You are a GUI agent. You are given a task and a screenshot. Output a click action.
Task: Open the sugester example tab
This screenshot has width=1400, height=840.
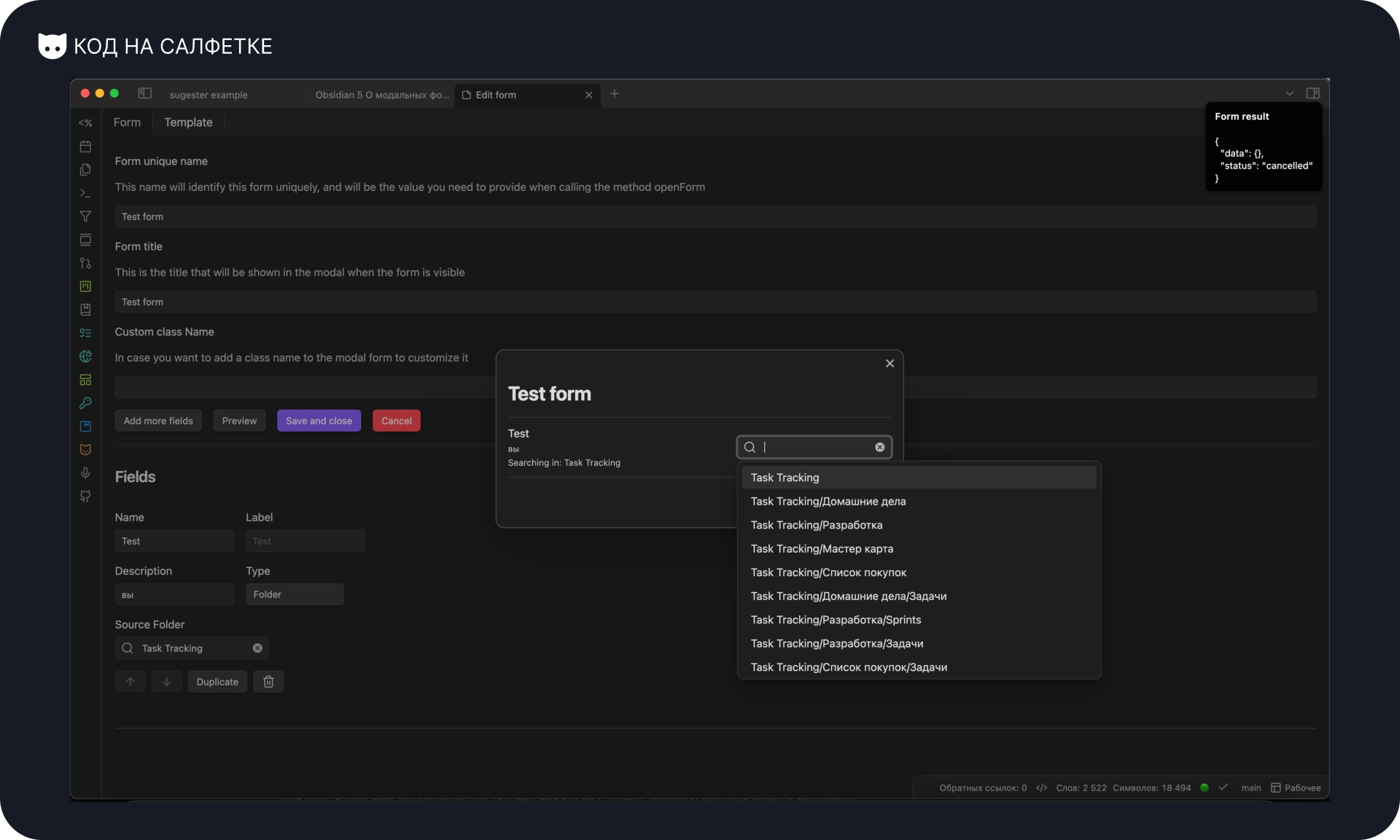(209, 95)
